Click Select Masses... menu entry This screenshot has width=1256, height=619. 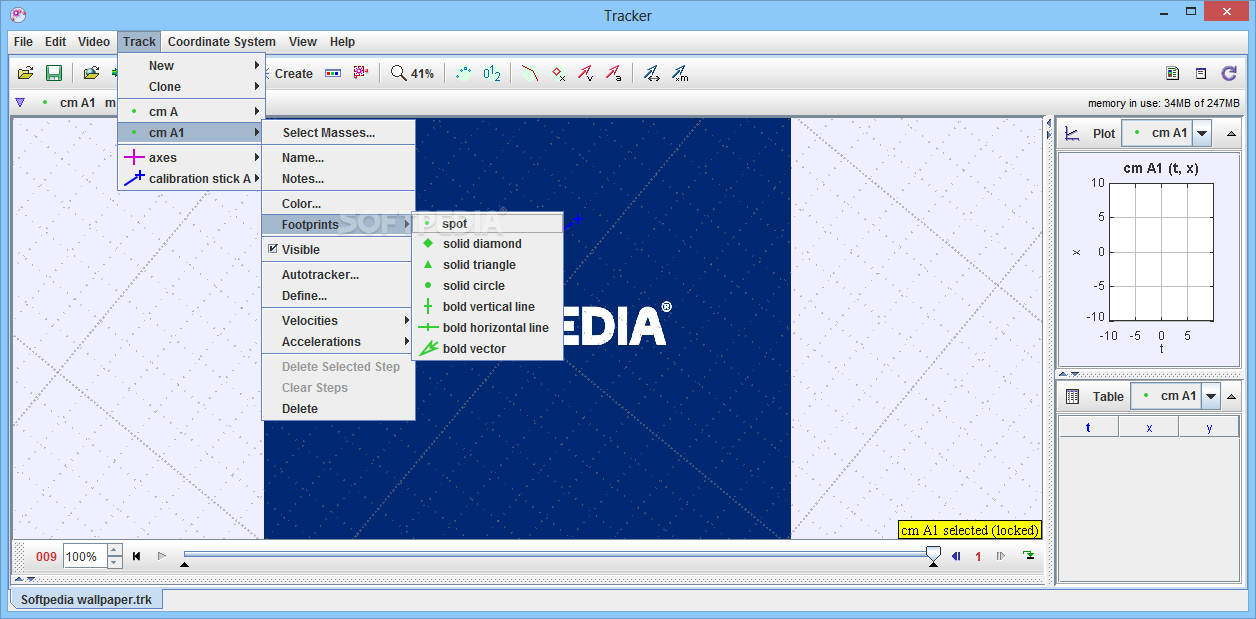pyautogui.click(x=338, y=133)
